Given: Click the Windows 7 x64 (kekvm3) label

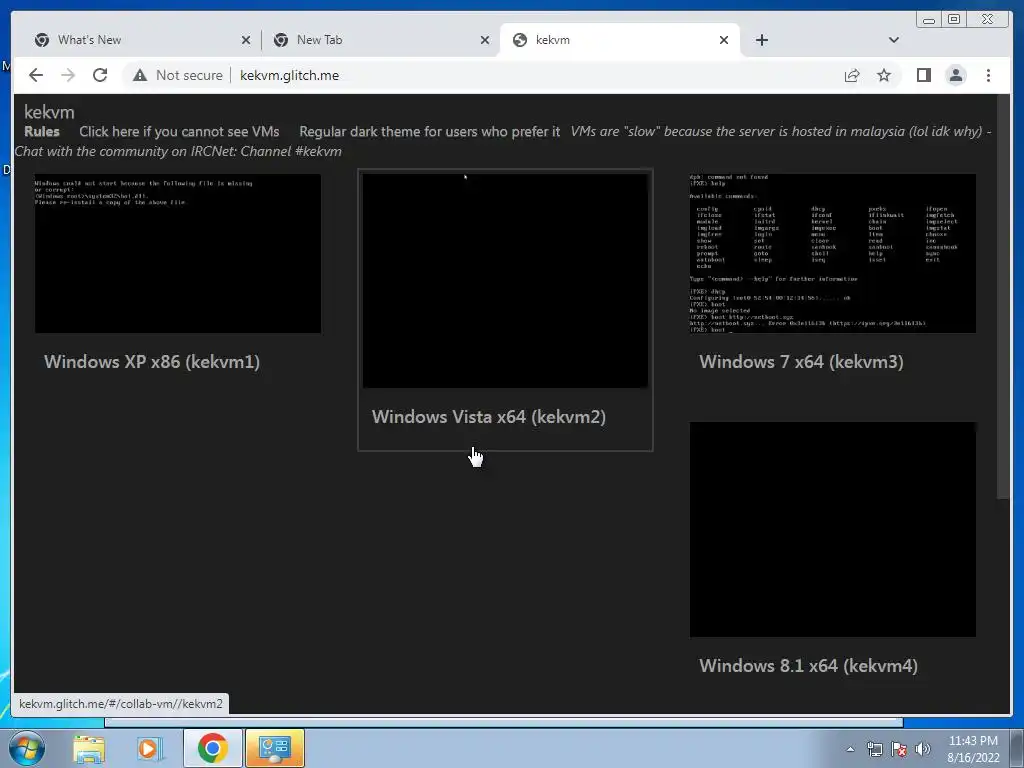Looking at the screenshot, I should pyautogui.click(x=801, y=362).
